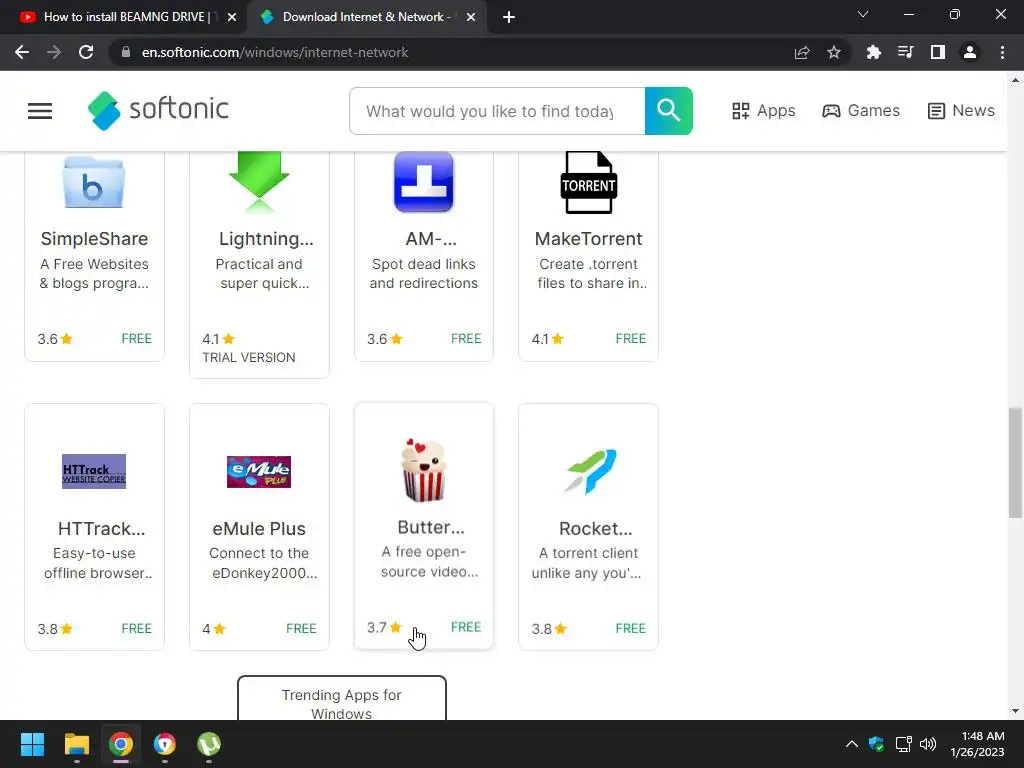This screenshot has height=768, width=1024.
Task: Open the Windows Start menu
Action: tap(32, 744)
